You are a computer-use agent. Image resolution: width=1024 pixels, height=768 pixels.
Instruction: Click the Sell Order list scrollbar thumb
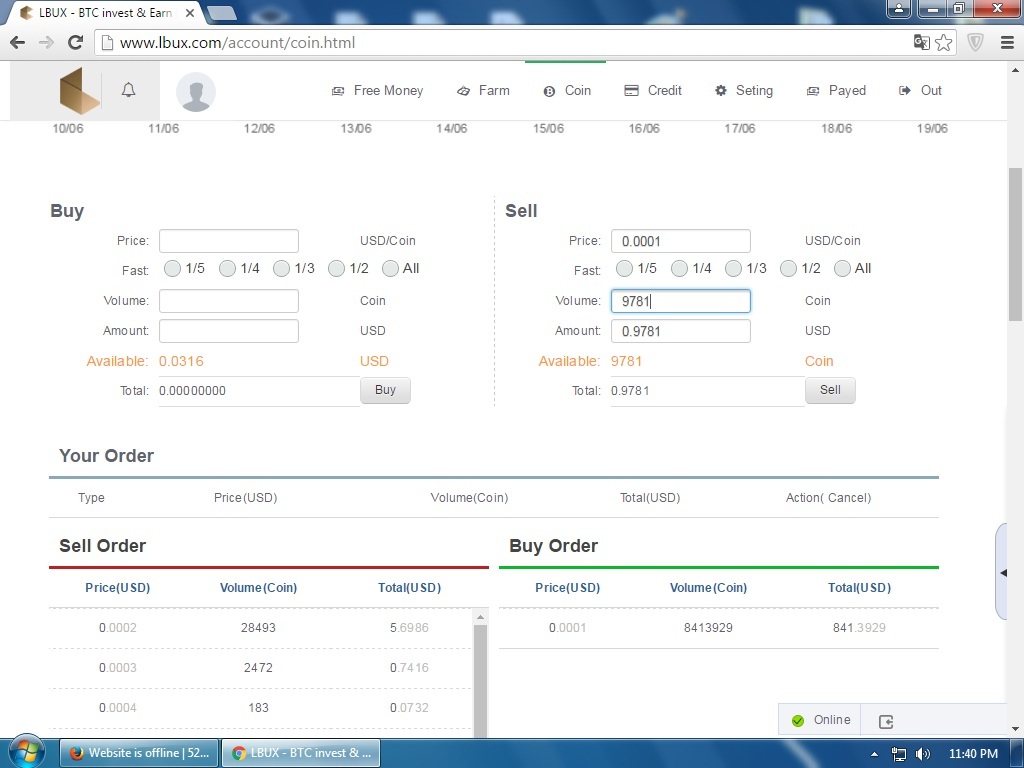coord(480,679)
